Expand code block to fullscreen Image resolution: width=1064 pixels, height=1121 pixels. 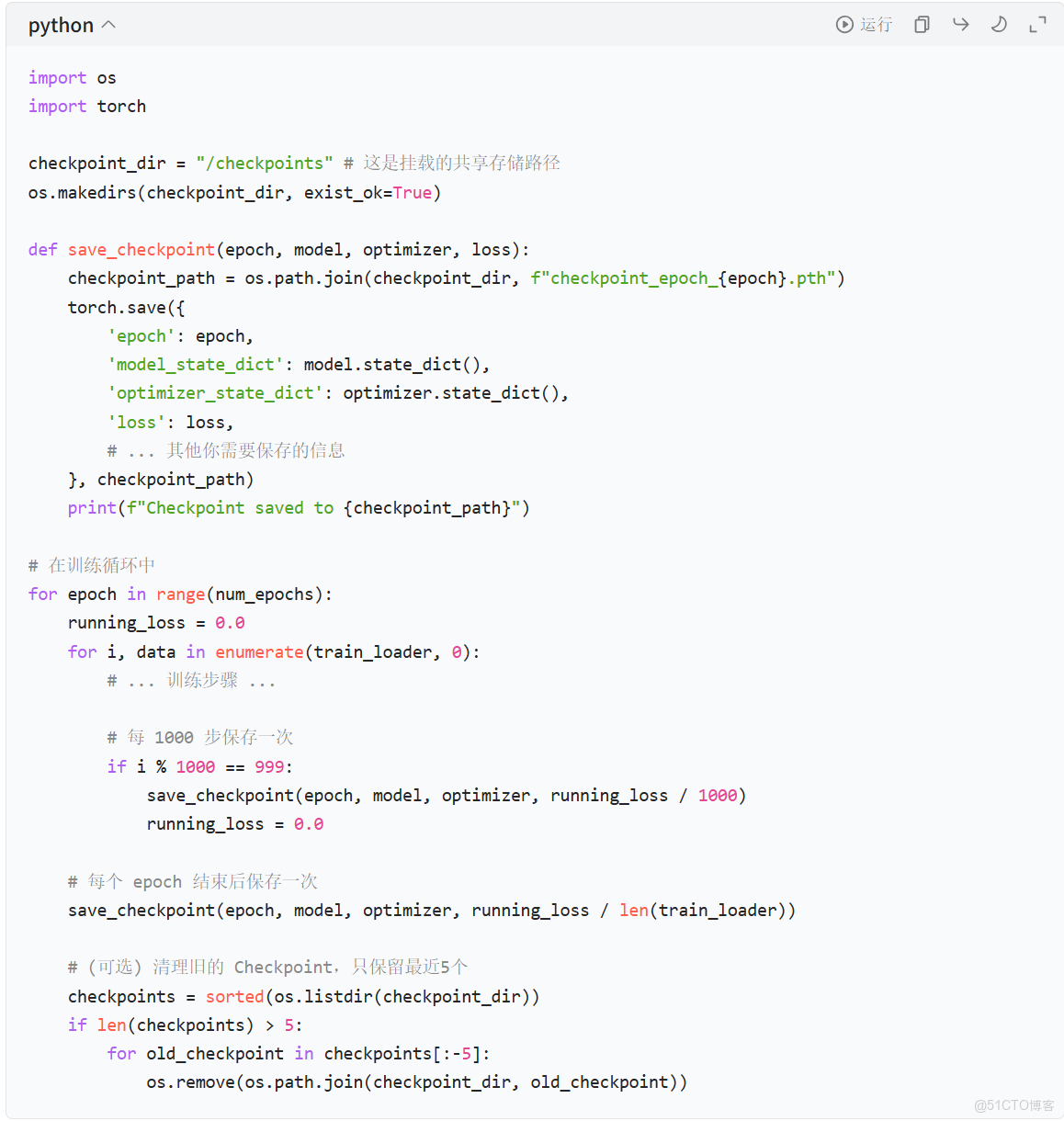pyautogui.click(x=1037, y=25)
